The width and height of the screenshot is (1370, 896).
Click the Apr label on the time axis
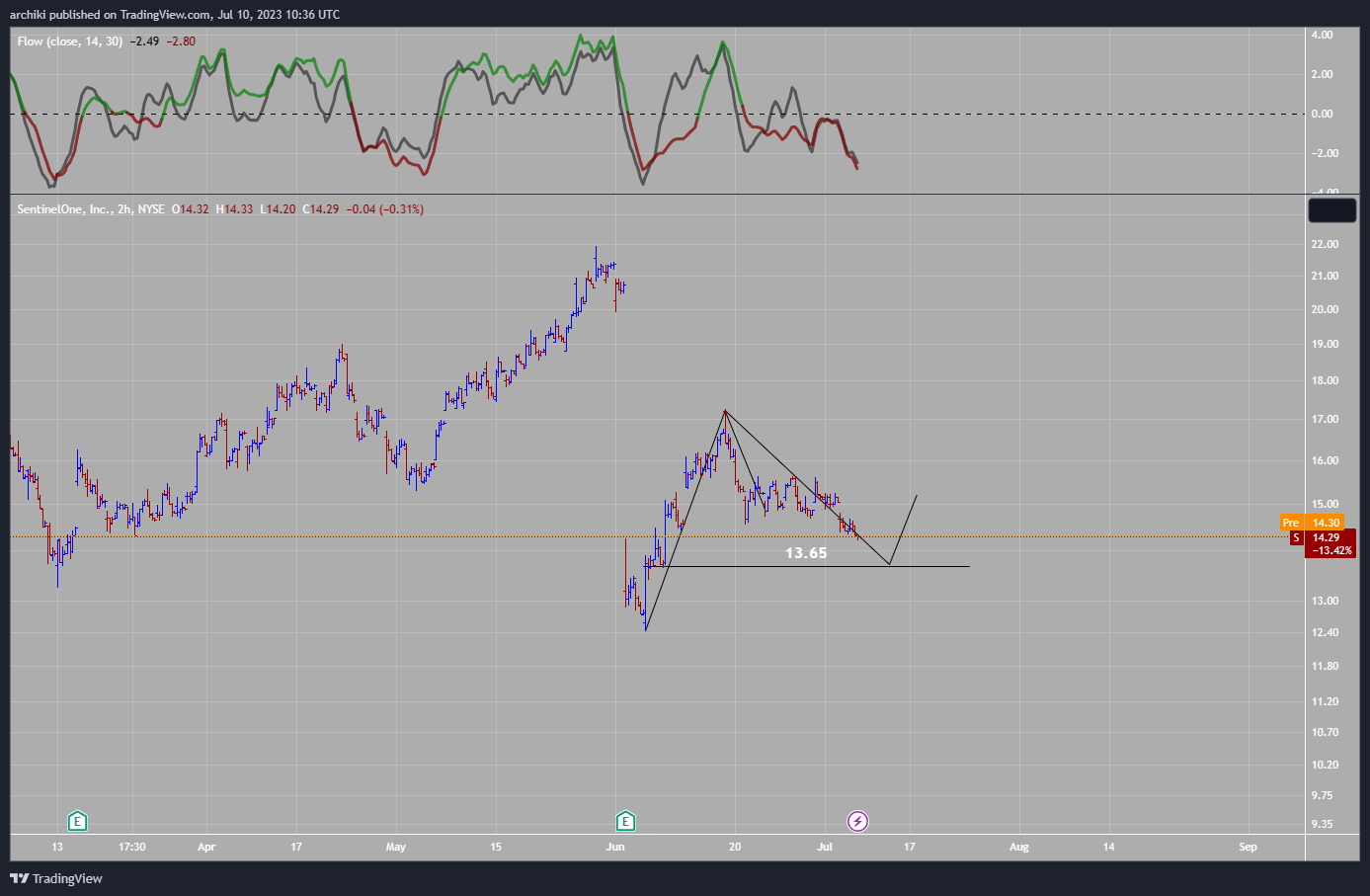click(206, 847)
